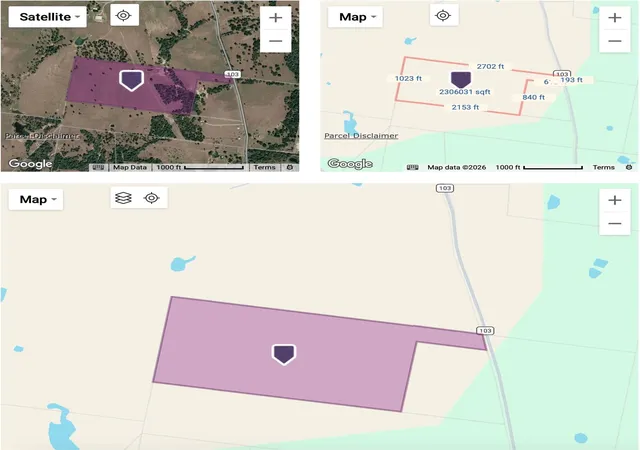Select the 840 ft dimension label
Screen dimensions: 640x450
coord(533,97)
